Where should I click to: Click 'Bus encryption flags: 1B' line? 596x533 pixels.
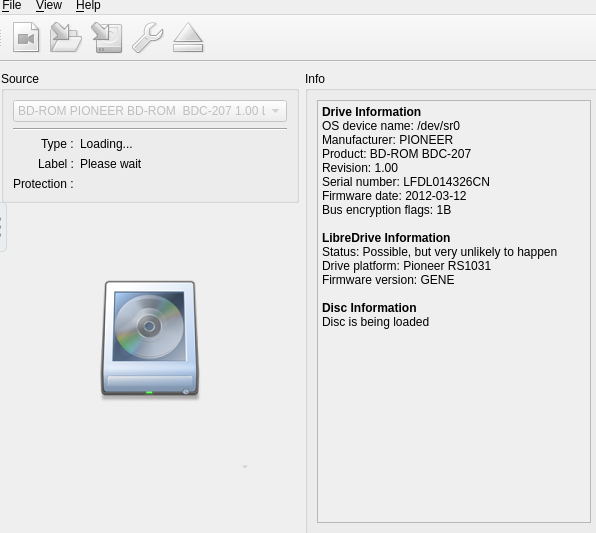[x=387, y=210]
